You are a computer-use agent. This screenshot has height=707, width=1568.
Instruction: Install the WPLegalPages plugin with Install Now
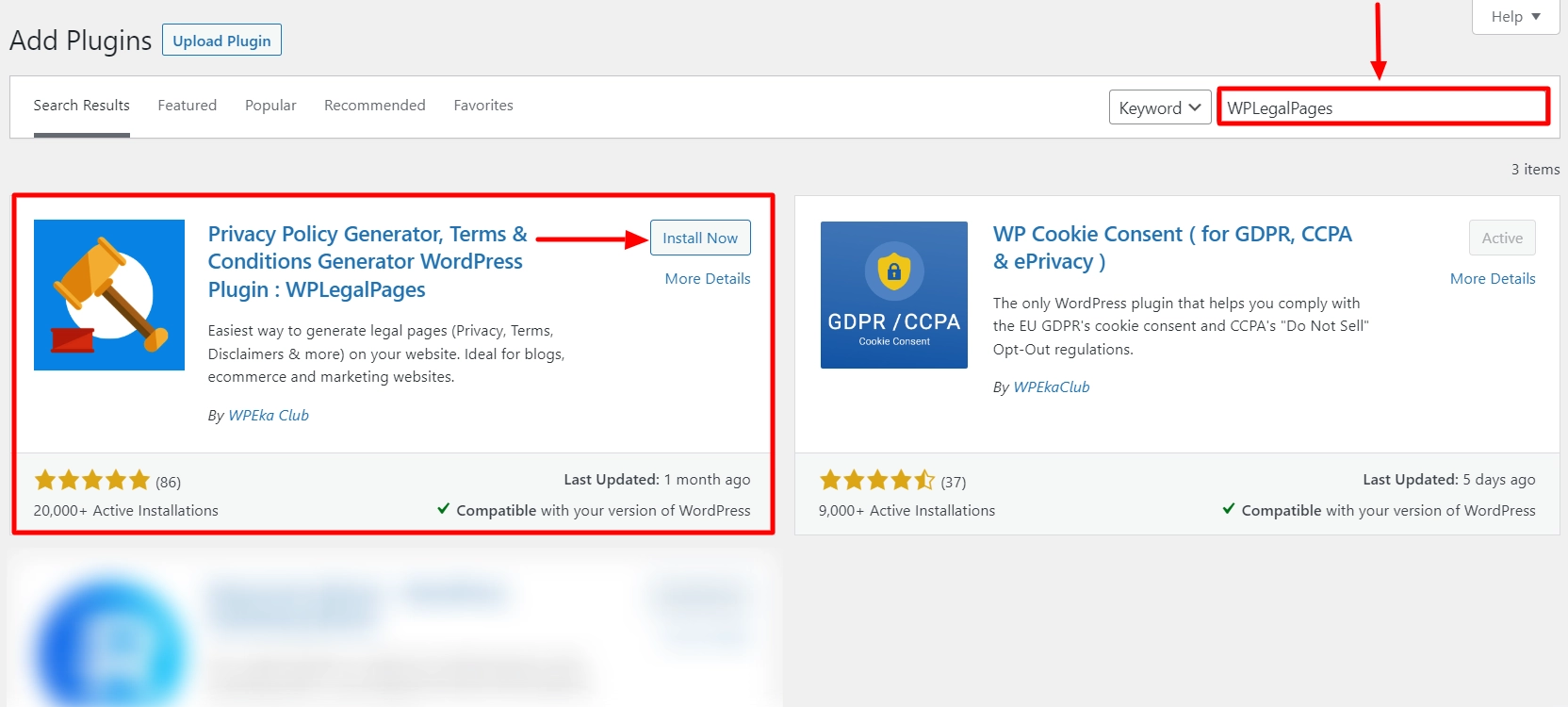point(700,238)
